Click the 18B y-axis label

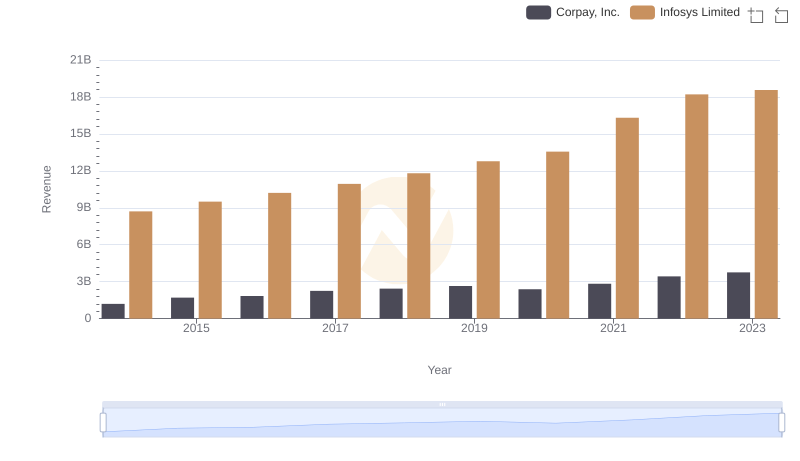click(x=81, y=97)
